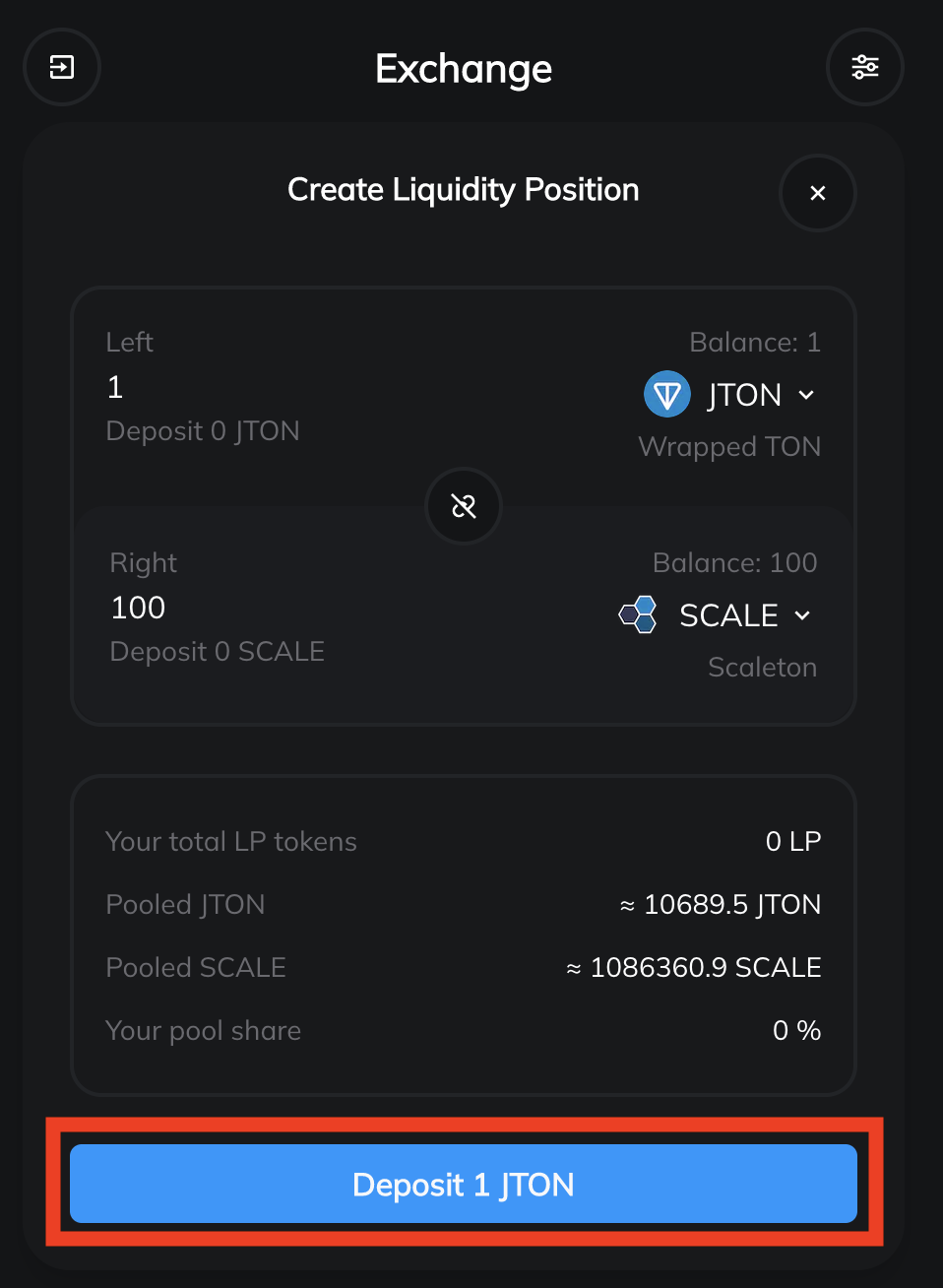
Task: Click the left Balance: 1 label
Action: tap(755, 342)
